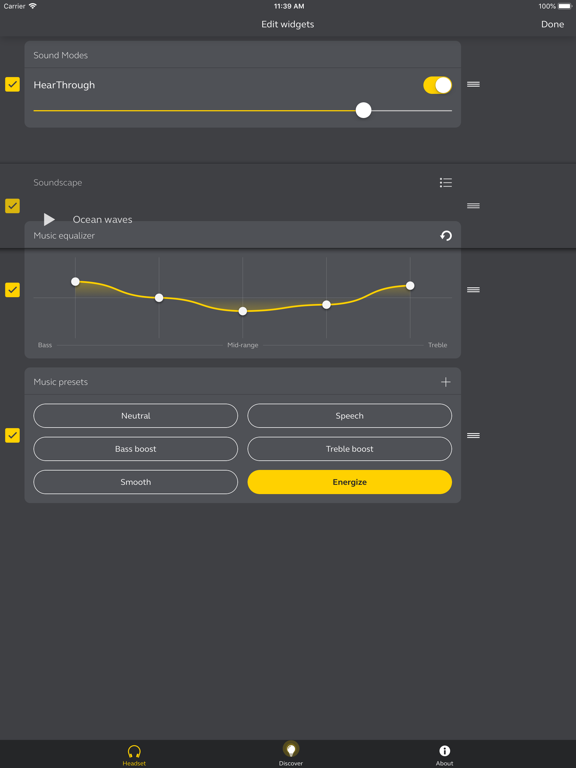Uncheck the Soundscape widget checkbox
This screenshot has height=768, width=576.
(12, 206)
